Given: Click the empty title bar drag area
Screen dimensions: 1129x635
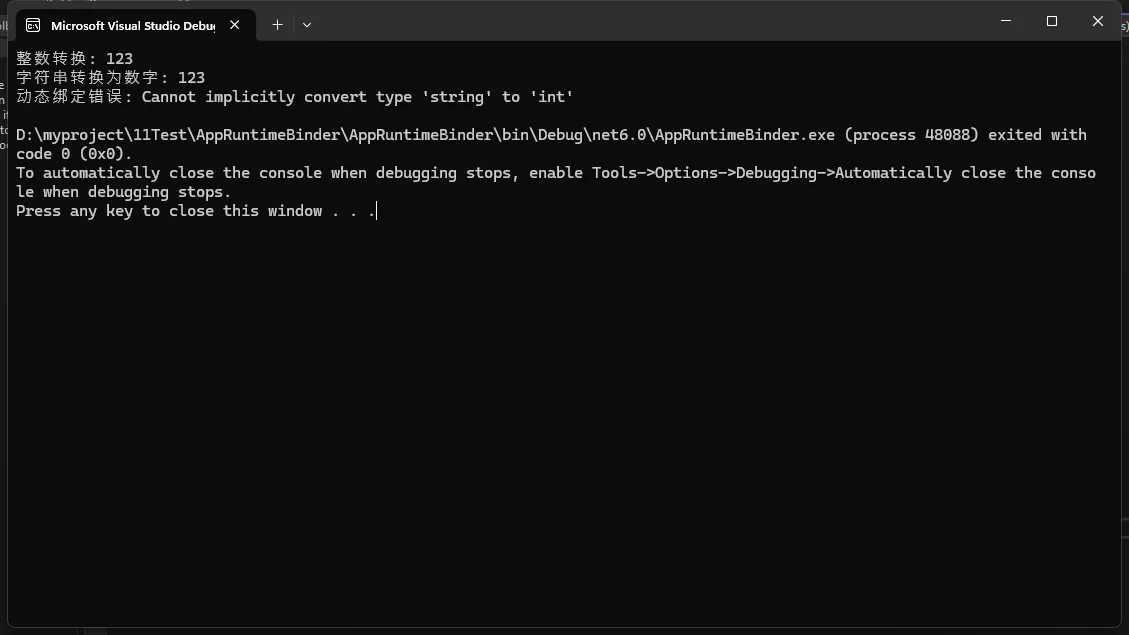Looking at the screenshot, I should click(650, 22).
